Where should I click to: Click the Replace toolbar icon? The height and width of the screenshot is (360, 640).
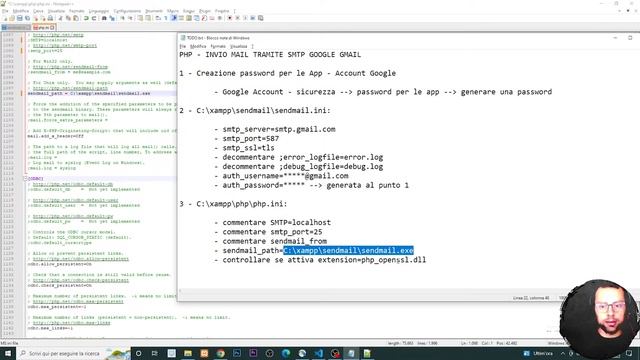click(x=112, y=18)
